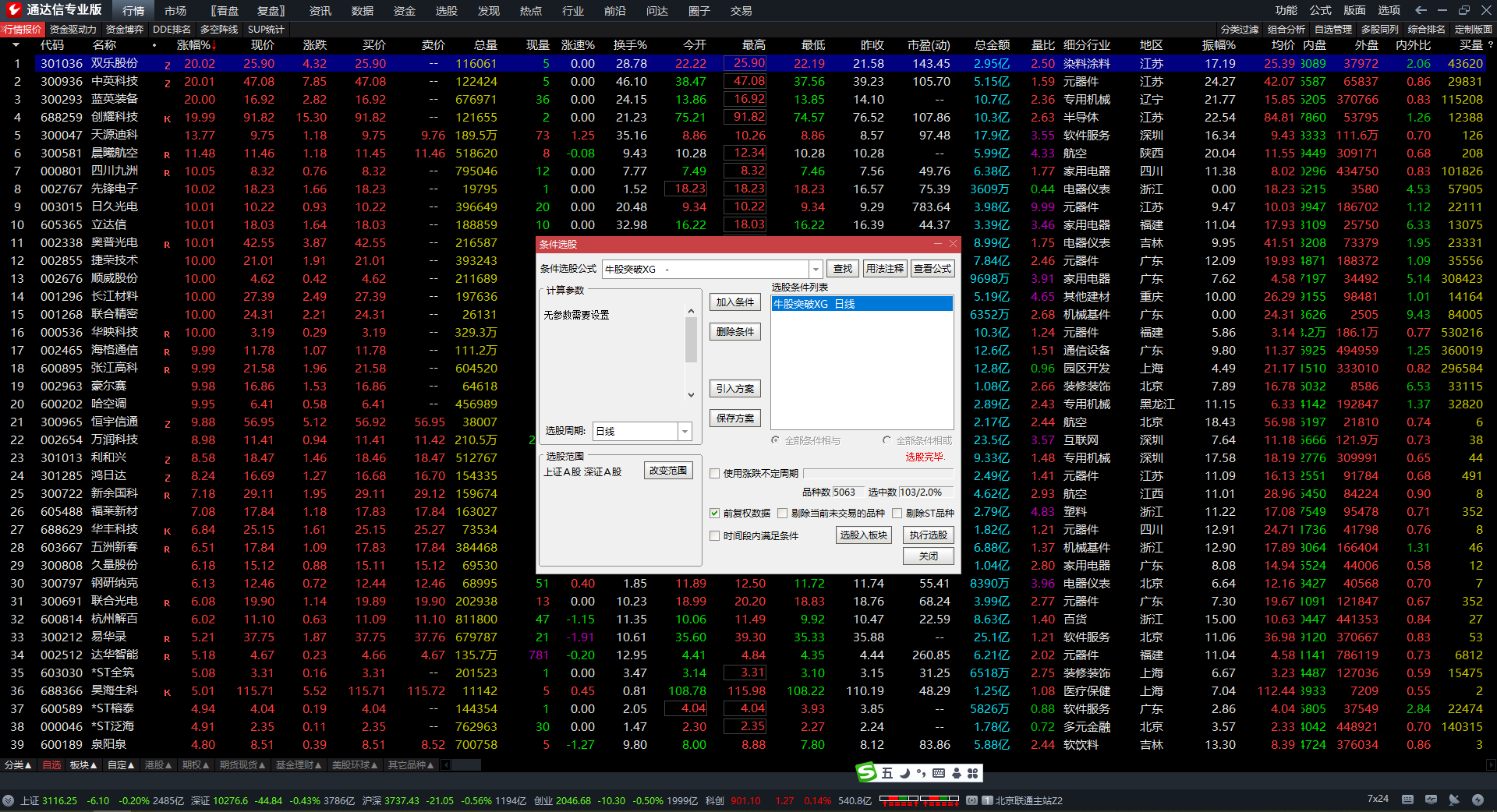Click the Sogou user account icon
1497x812 pixels.
click(x=956, y=773)
